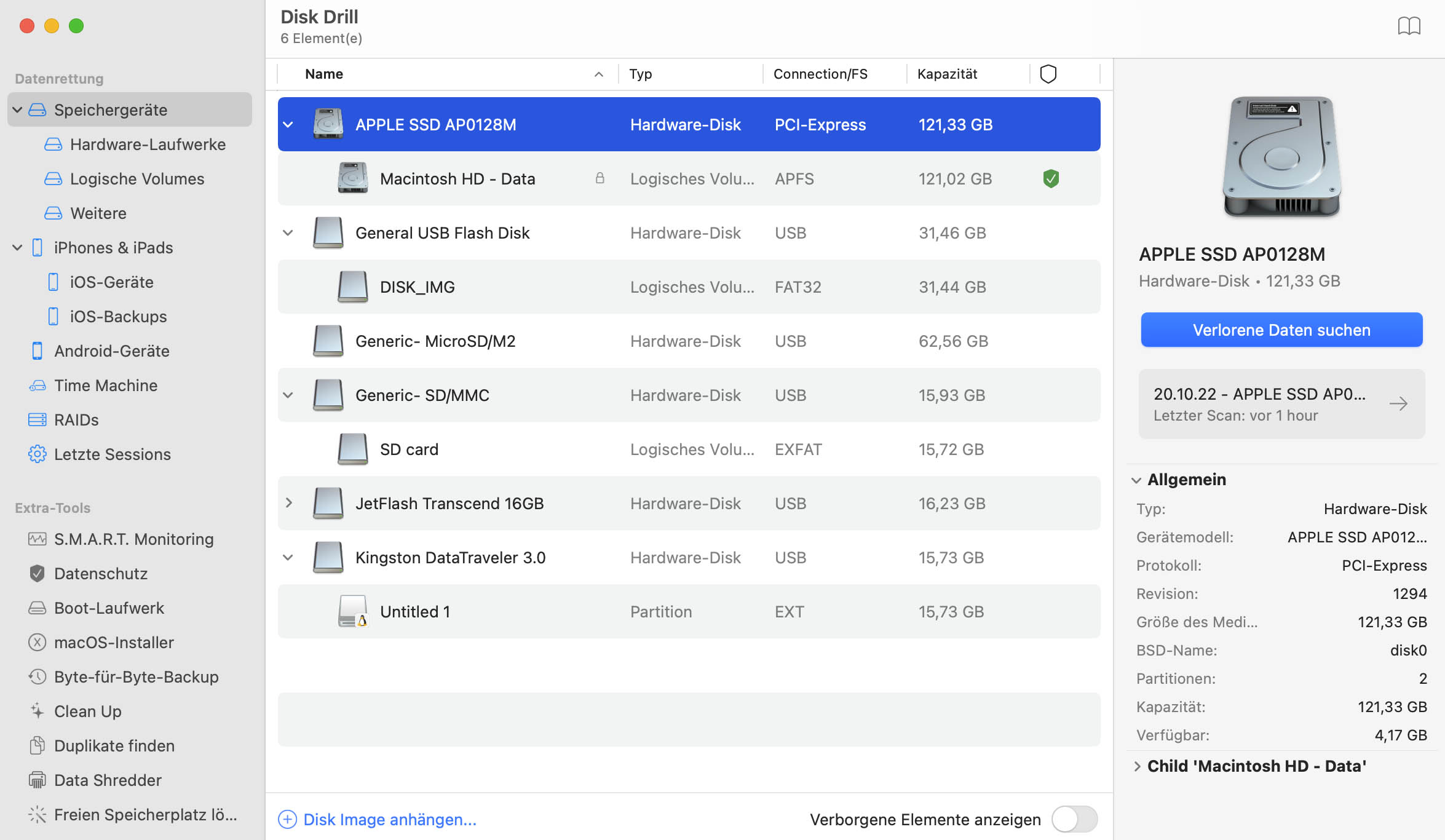Collapse the Kingston DataTraveler 3.0 entry
1445x840 pixels.
tap(289, 557)
